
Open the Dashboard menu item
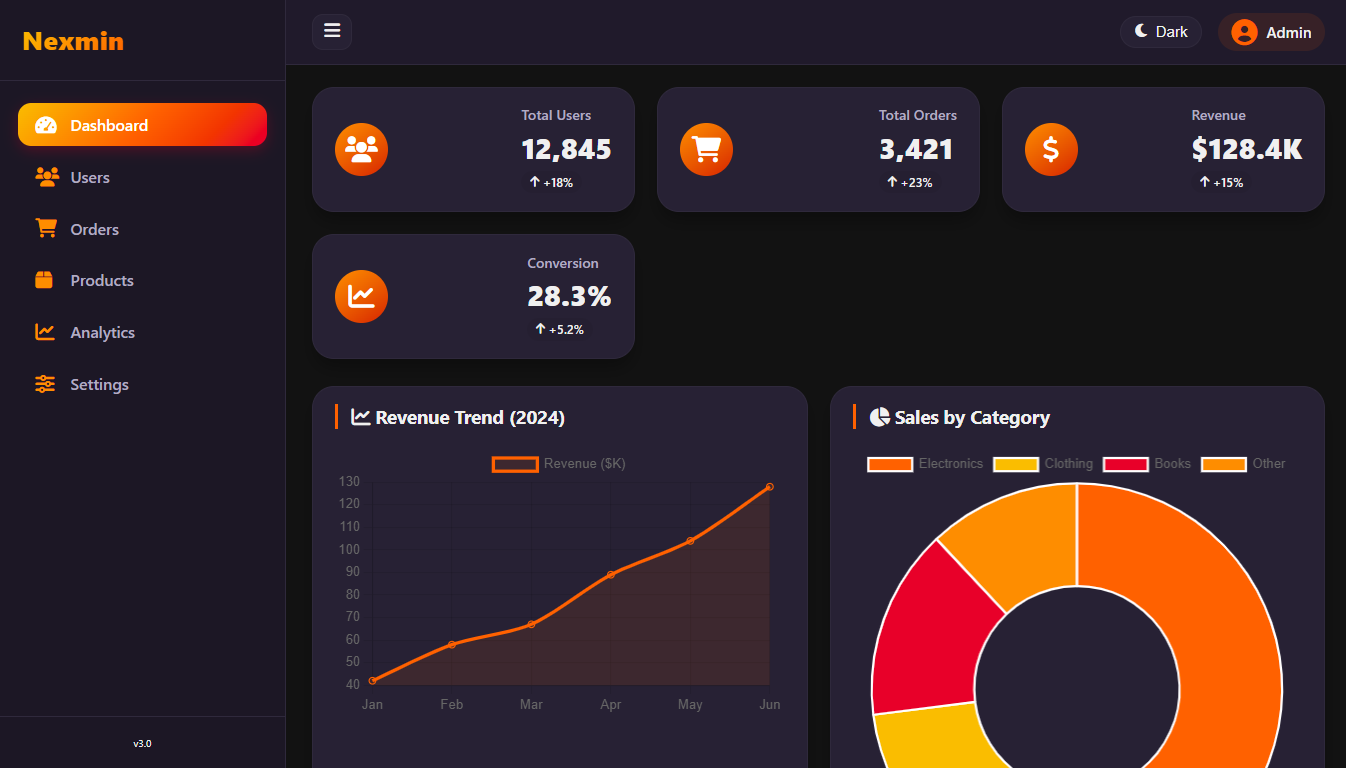pyautogui.click(x=142, y=125)
